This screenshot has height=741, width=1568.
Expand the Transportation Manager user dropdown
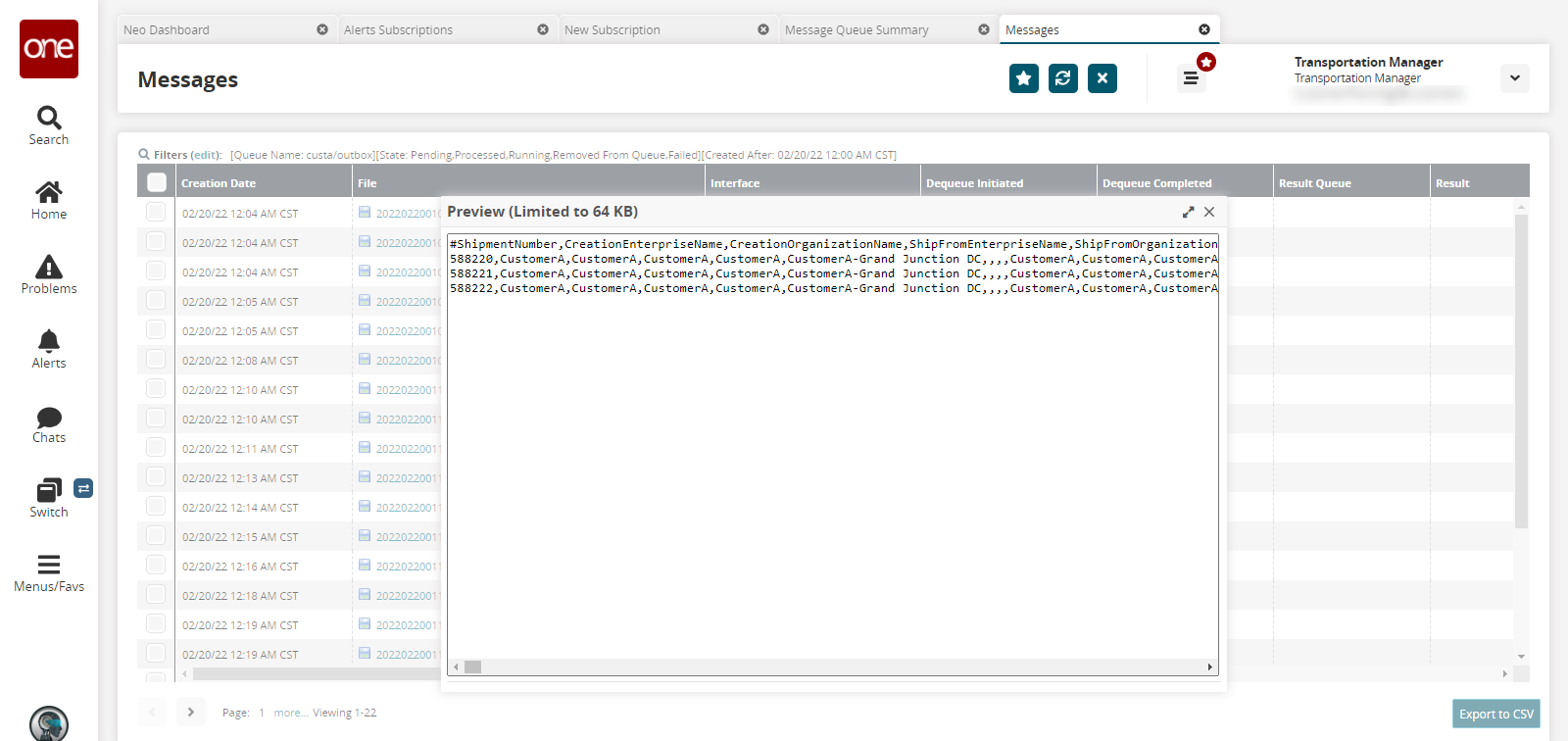pos(1514,78)
